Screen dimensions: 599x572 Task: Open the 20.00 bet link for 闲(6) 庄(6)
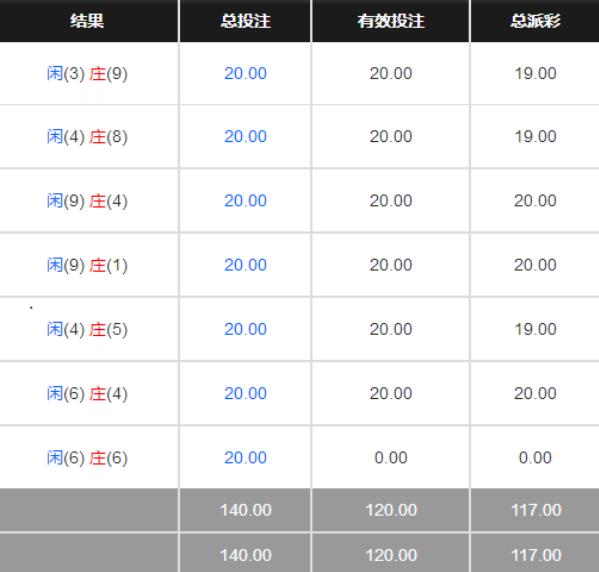click(245, 457)
